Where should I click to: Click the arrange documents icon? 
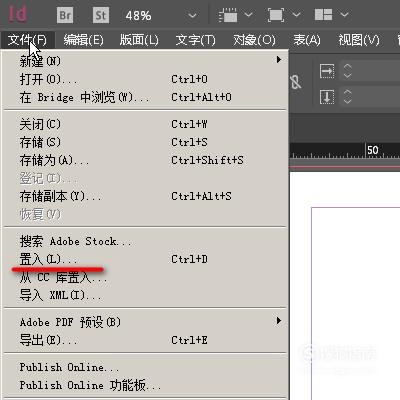(323, 15)
